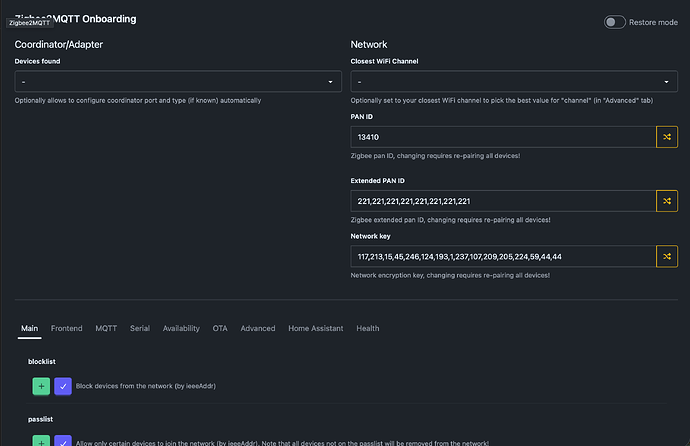Click the Zigbee2MQTT Onboarding title
Image resolution: width=690 pixels, height=446 pixels.
(76, 19)
